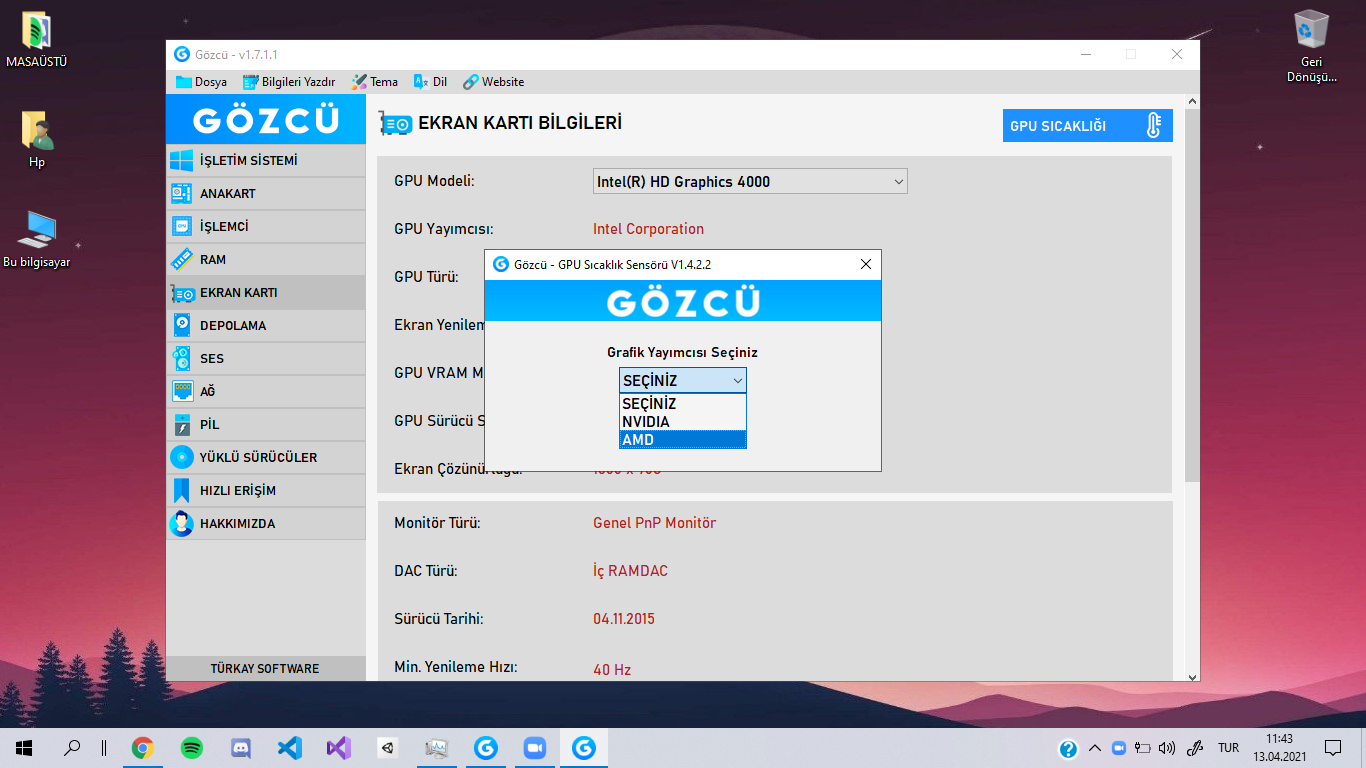Screen dimensions: 1366x768
Task: Open the Anakart motherboard section icon
Action: (181, 193)
